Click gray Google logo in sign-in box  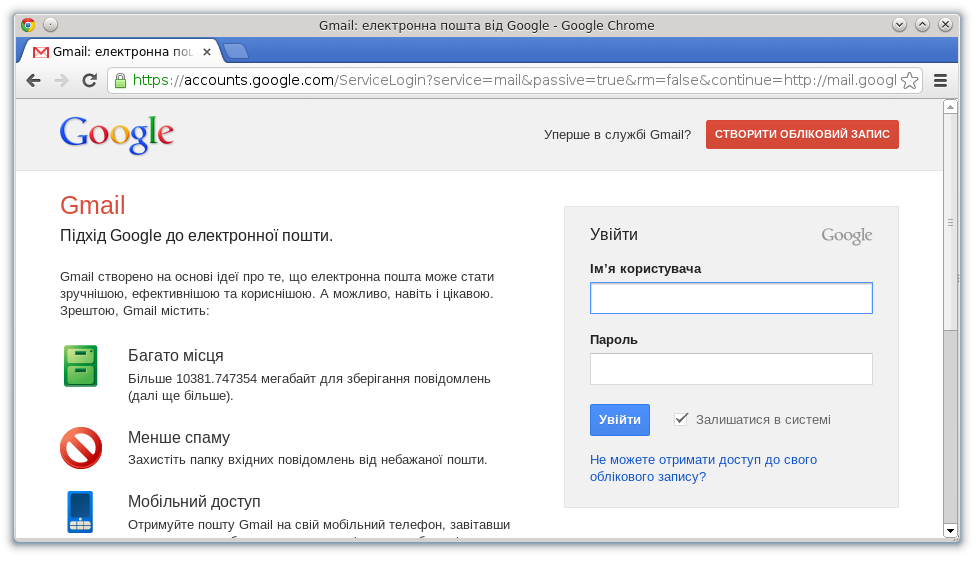(x=847, y=236)
